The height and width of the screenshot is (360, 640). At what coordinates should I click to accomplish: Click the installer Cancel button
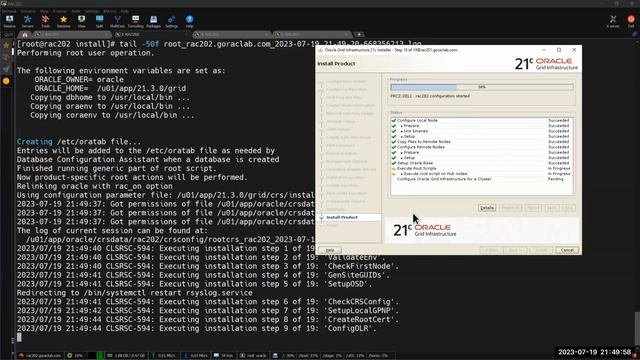[x=567, y=250]
